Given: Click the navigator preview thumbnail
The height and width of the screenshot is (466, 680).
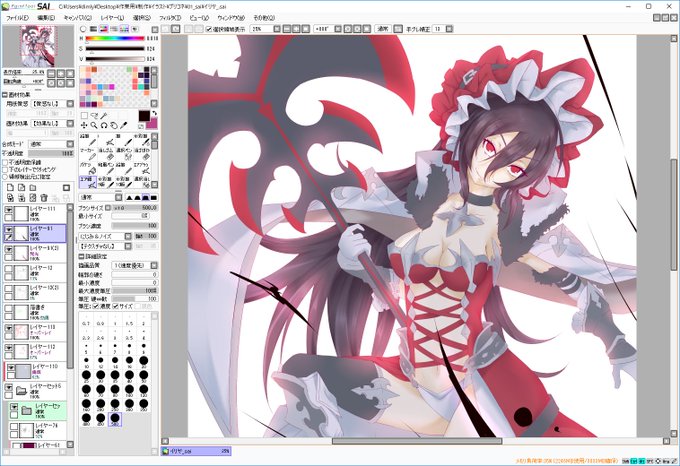Looking at the screenshot, I should pos(39,46).
